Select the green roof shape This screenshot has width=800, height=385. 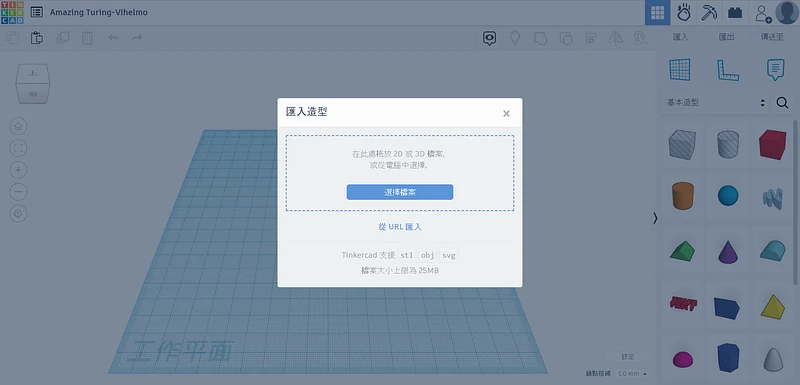(x=682, y=251)
